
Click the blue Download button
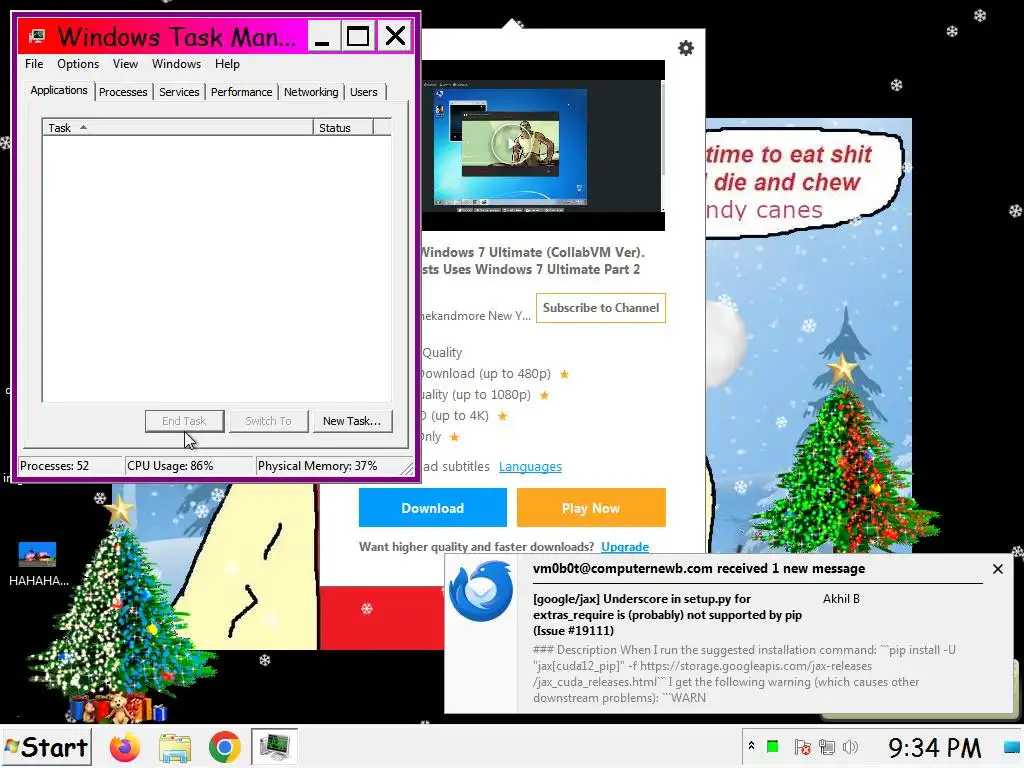pyautogui.click(x=432, y=507)
